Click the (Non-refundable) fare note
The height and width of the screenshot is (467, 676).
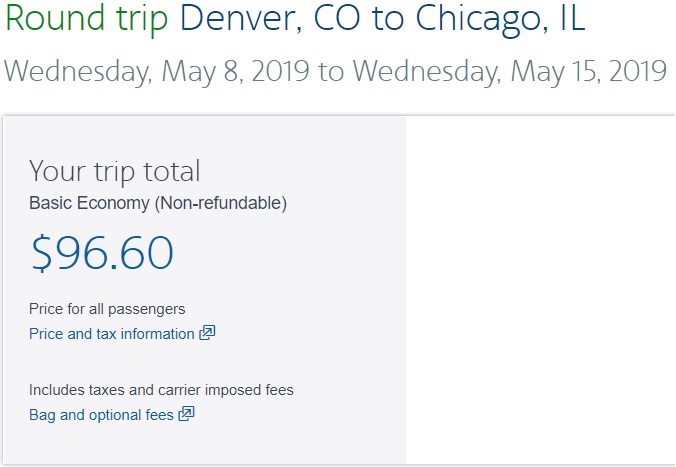[221, 203]
